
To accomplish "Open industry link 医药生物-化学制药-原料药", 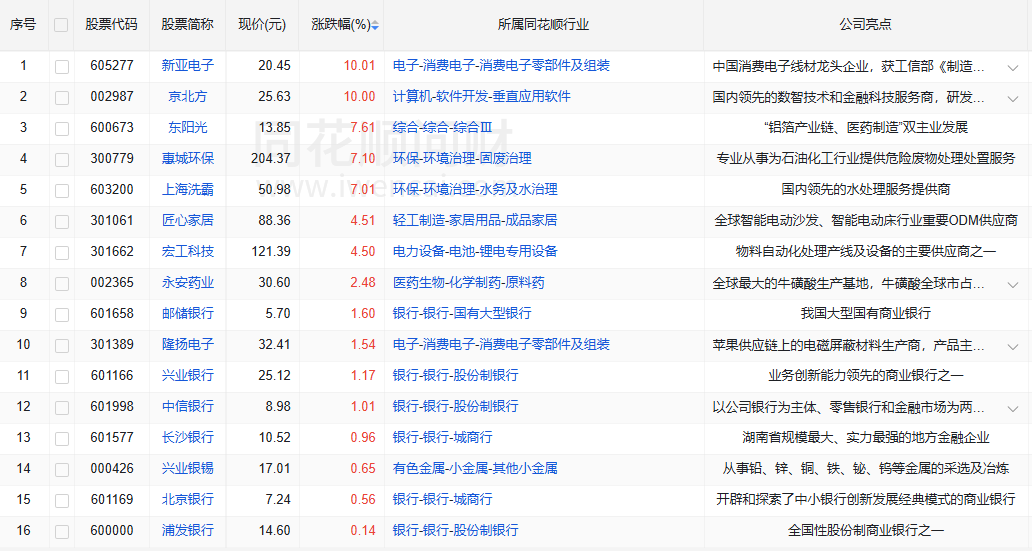I will click(469, 282).
